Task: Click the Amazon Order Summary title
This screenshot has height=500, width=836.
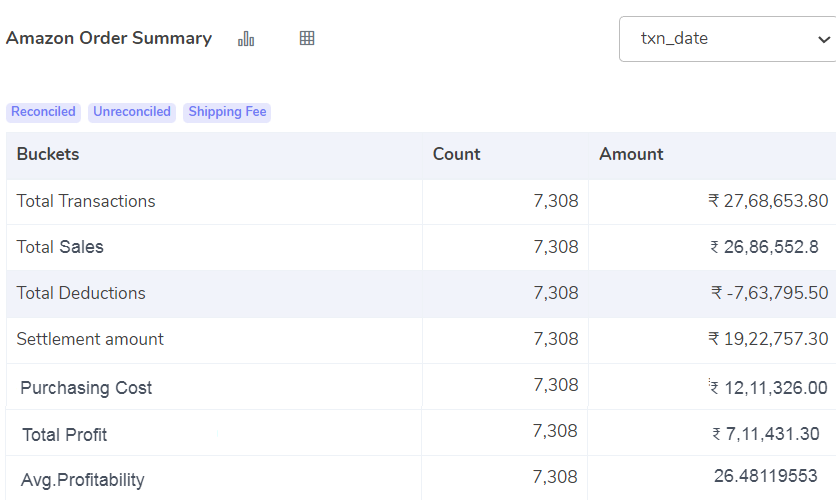Action: tap(109, 38)
